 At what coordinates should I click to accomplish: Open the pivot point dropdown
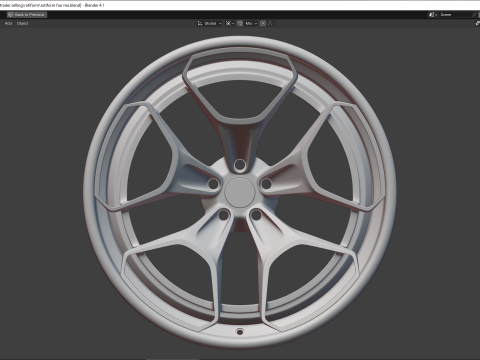tap(230, 23)
